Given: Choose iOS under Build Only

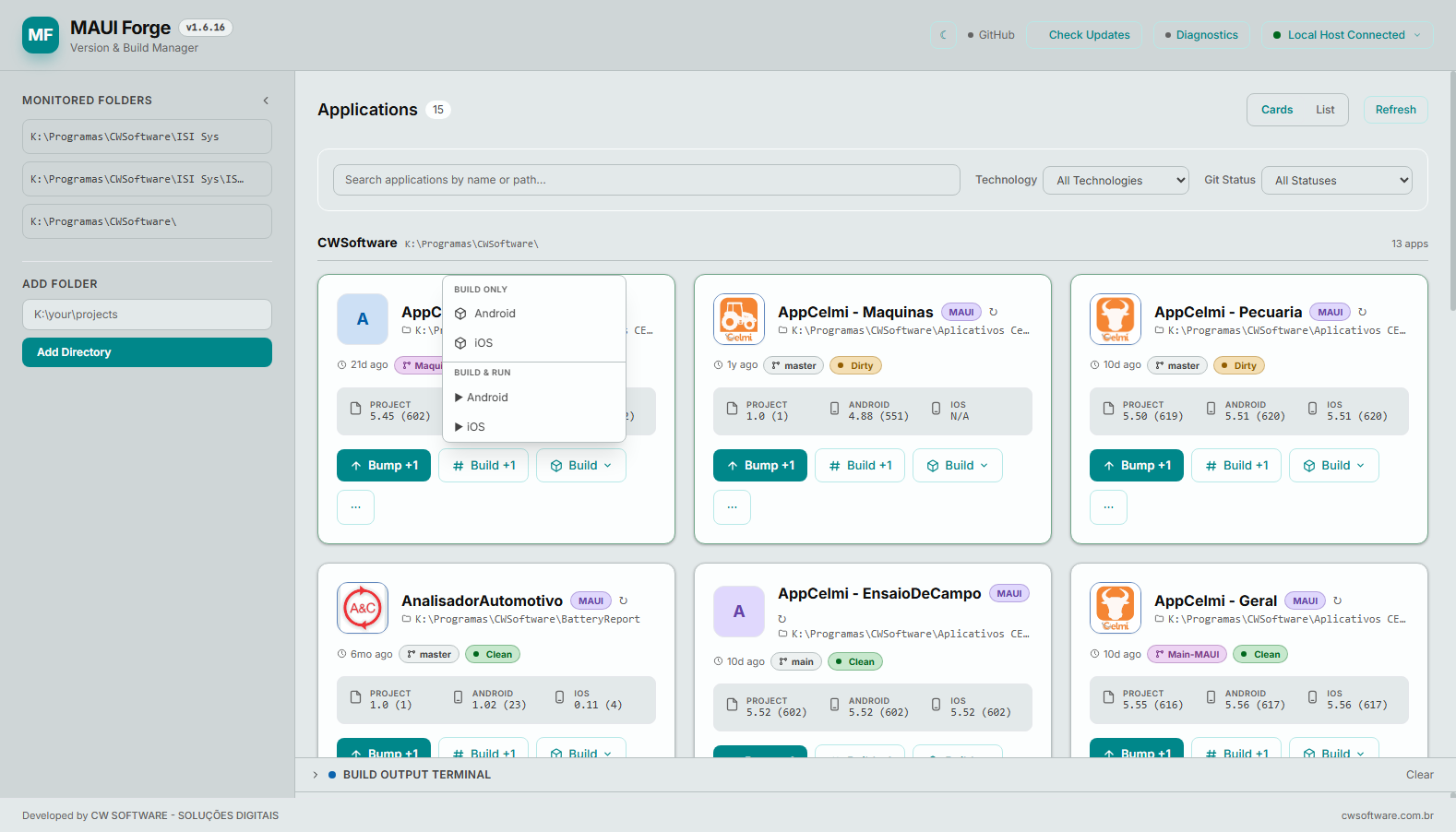Looking at the screenshot, I should (534, 343).
